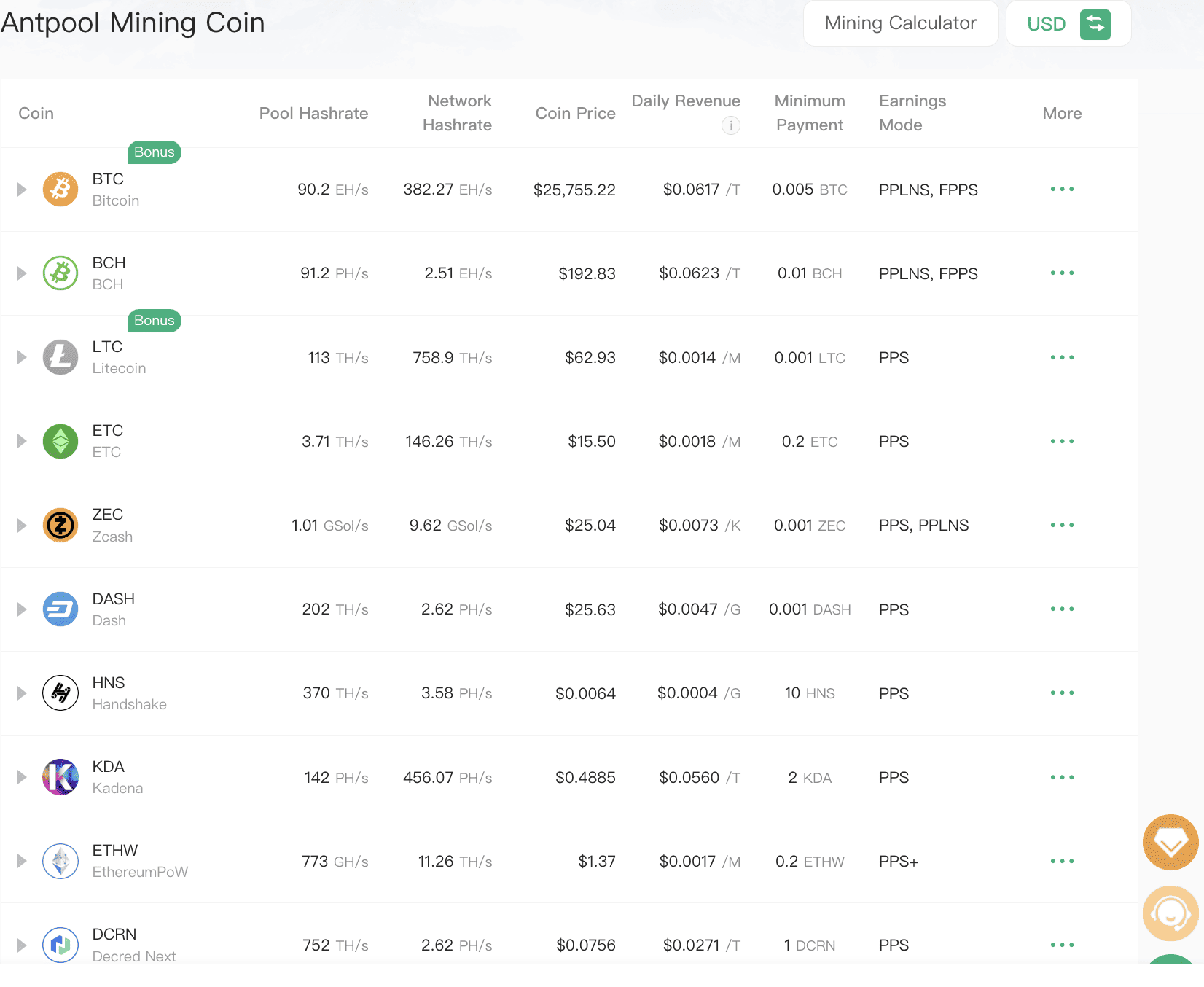
Task: Expand the KDA row details
Action: click(22, 777)
